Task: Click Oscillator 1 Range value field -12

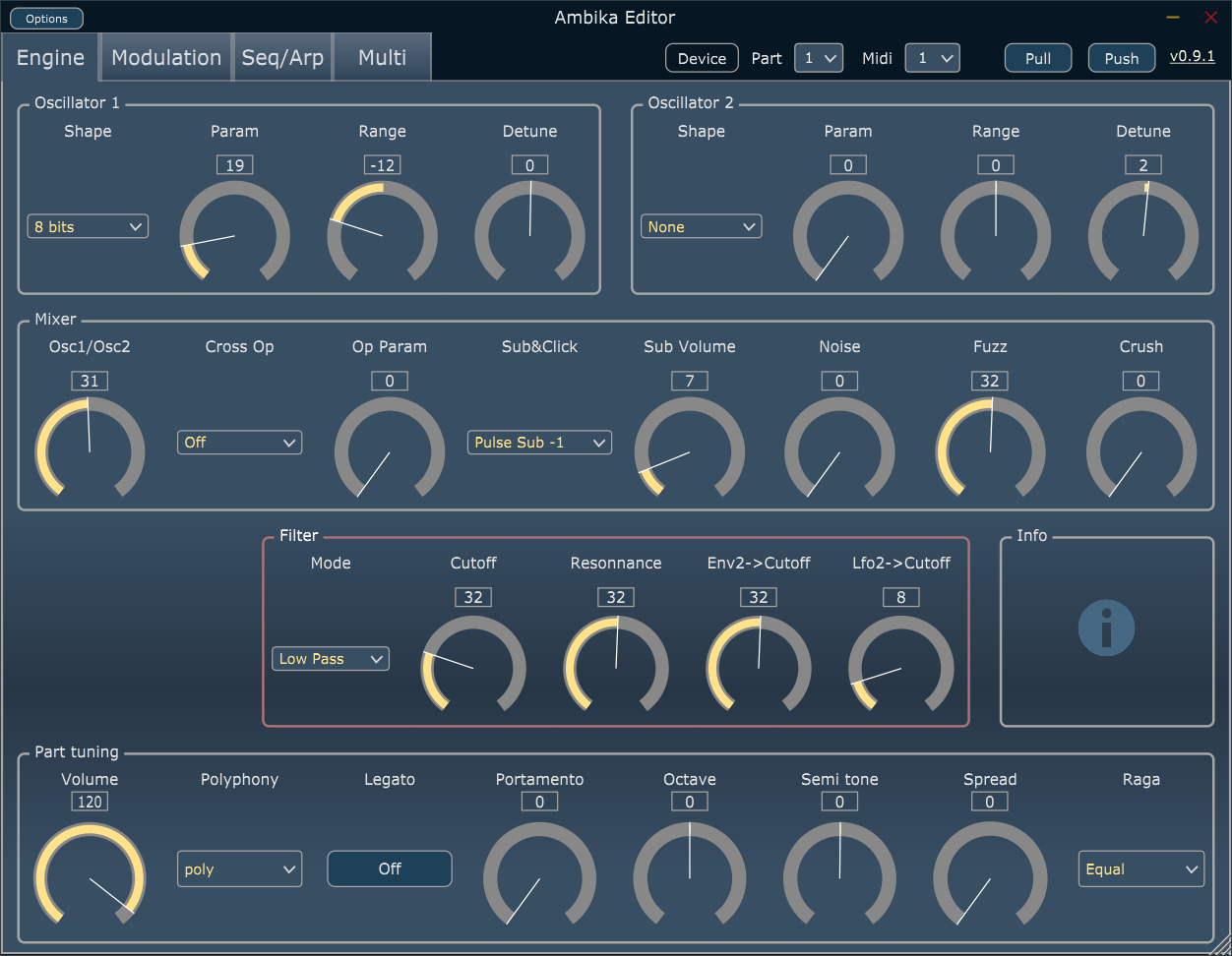Action: click(382, 165)
